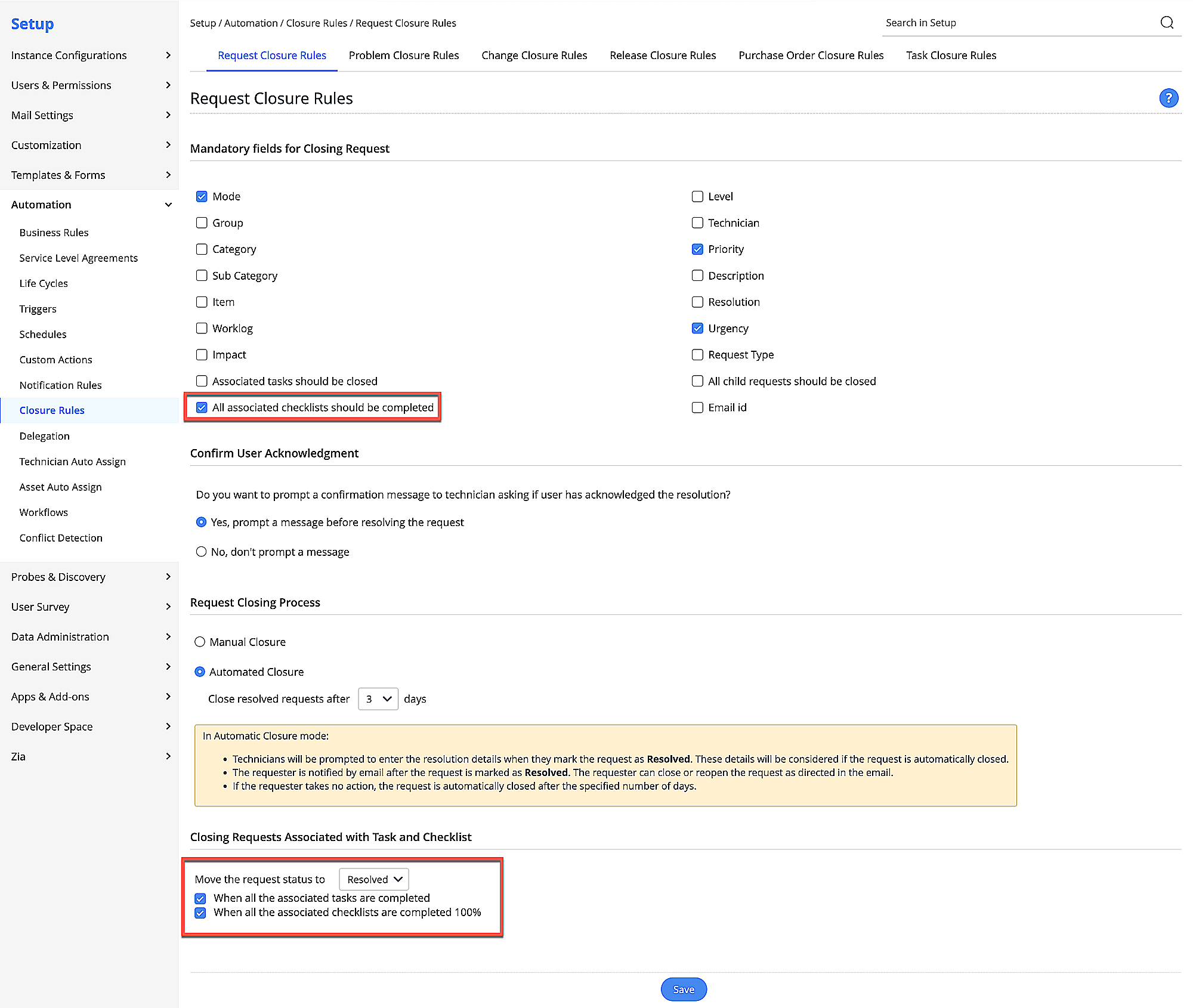Select Business Rules in the sidebar
The width and height of the screenshot is (1193, 1008).
coord(54,232)
